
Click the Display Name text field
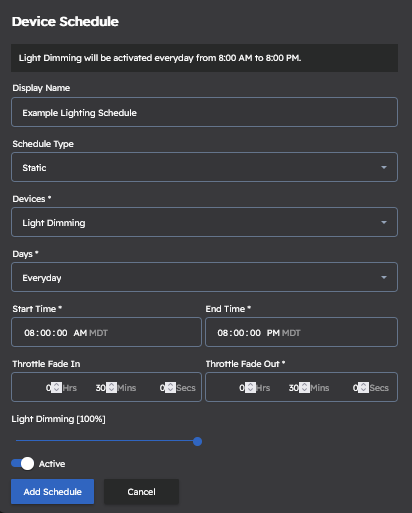[x=204, y=112]
